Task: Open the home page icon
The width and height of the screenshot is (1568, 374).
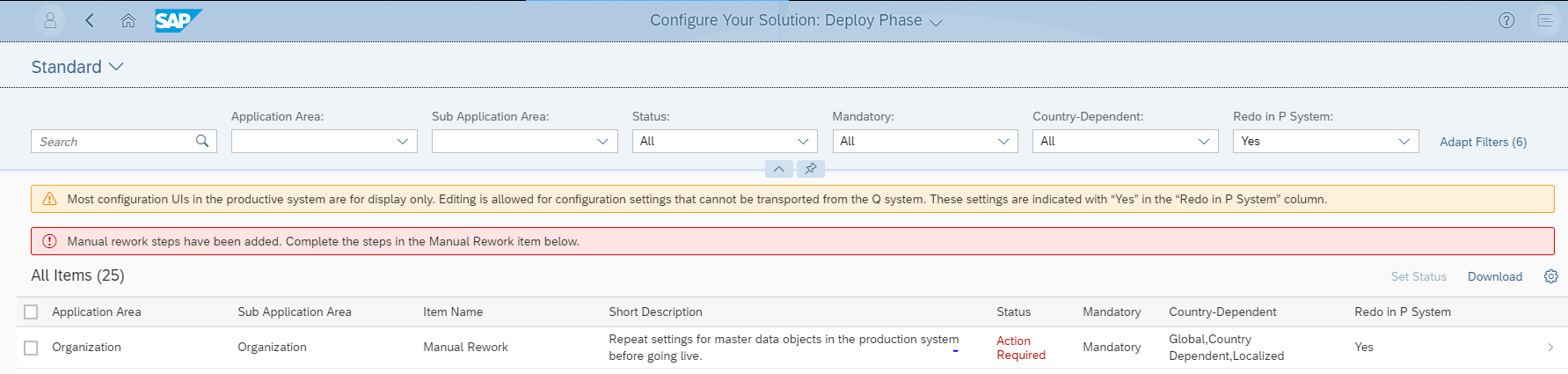Action: point(128,20)
